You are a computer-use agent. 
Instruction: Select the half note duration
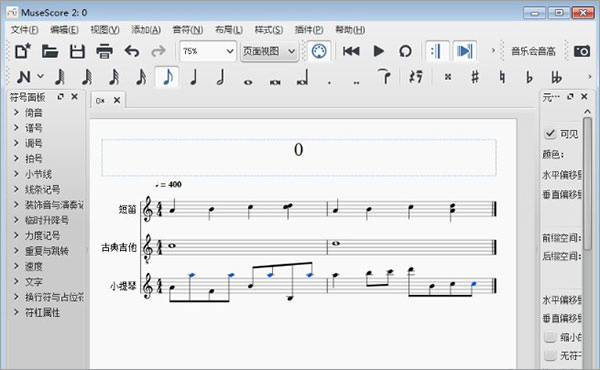click(x=220, y=77)
